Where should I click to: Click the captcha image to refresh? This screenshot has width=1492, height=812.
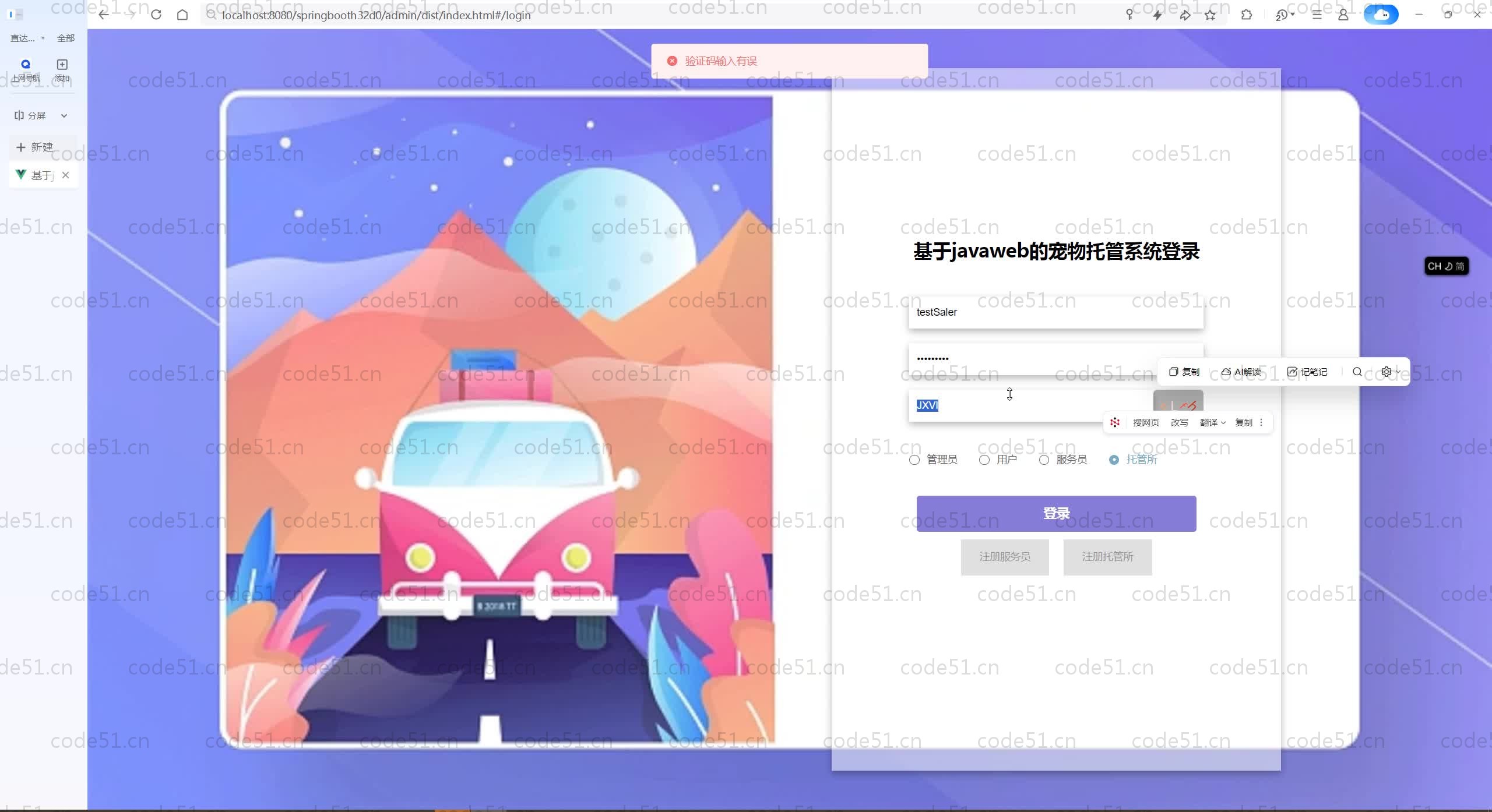tap(1178, 402)
